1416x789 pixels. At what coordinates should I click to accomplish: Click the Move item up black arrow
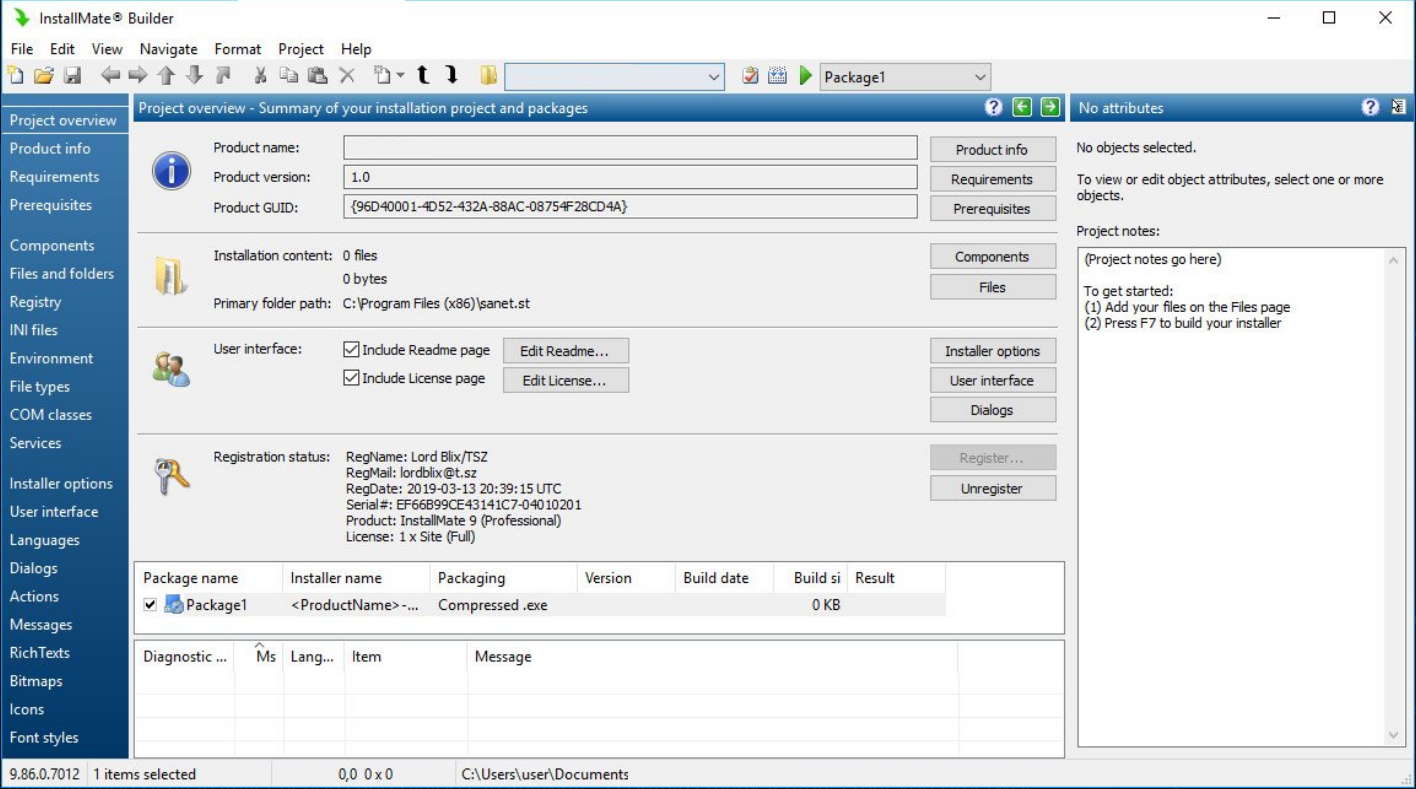point(423,76)
